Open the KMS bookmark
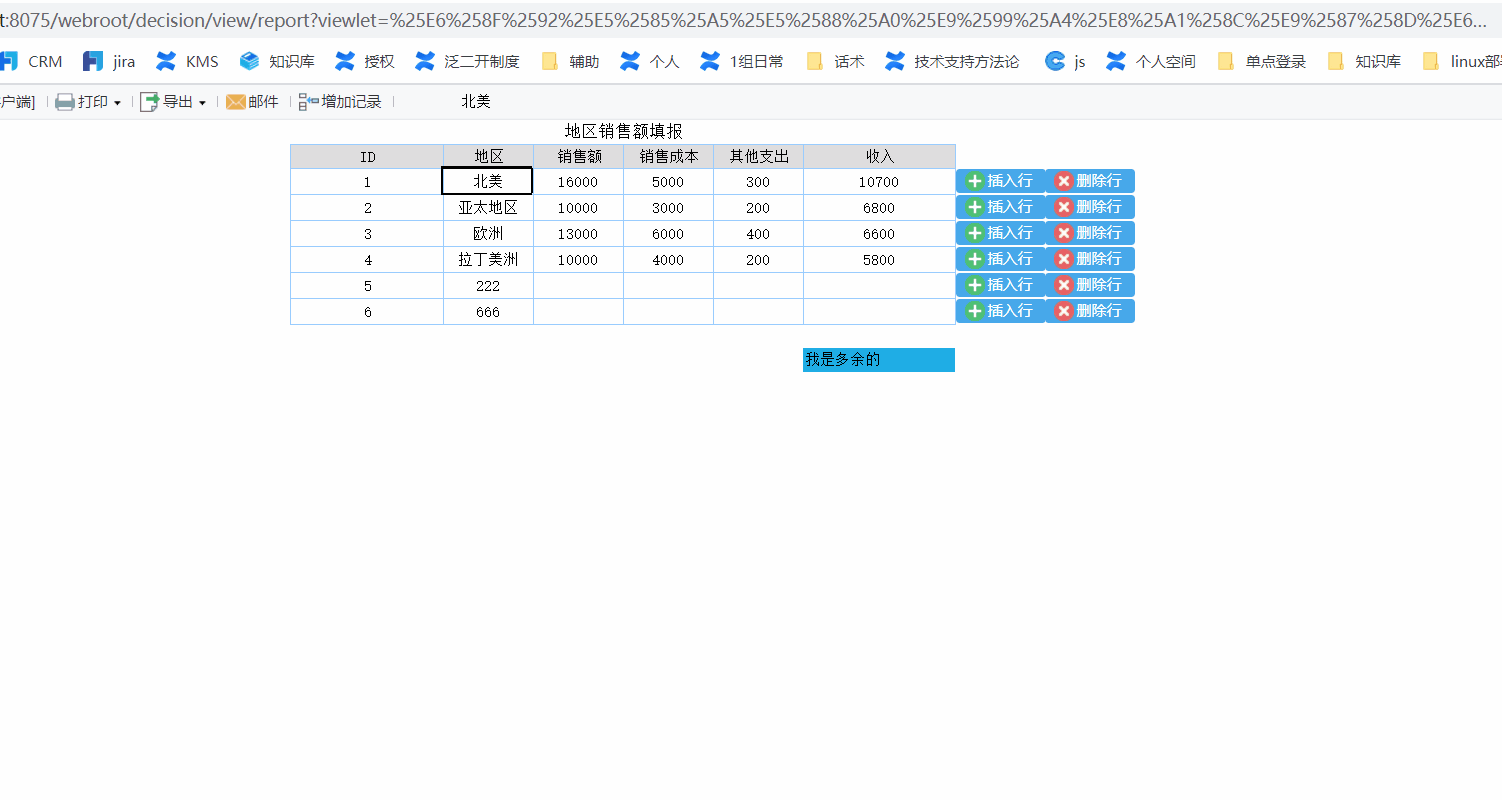 point(187,61)
